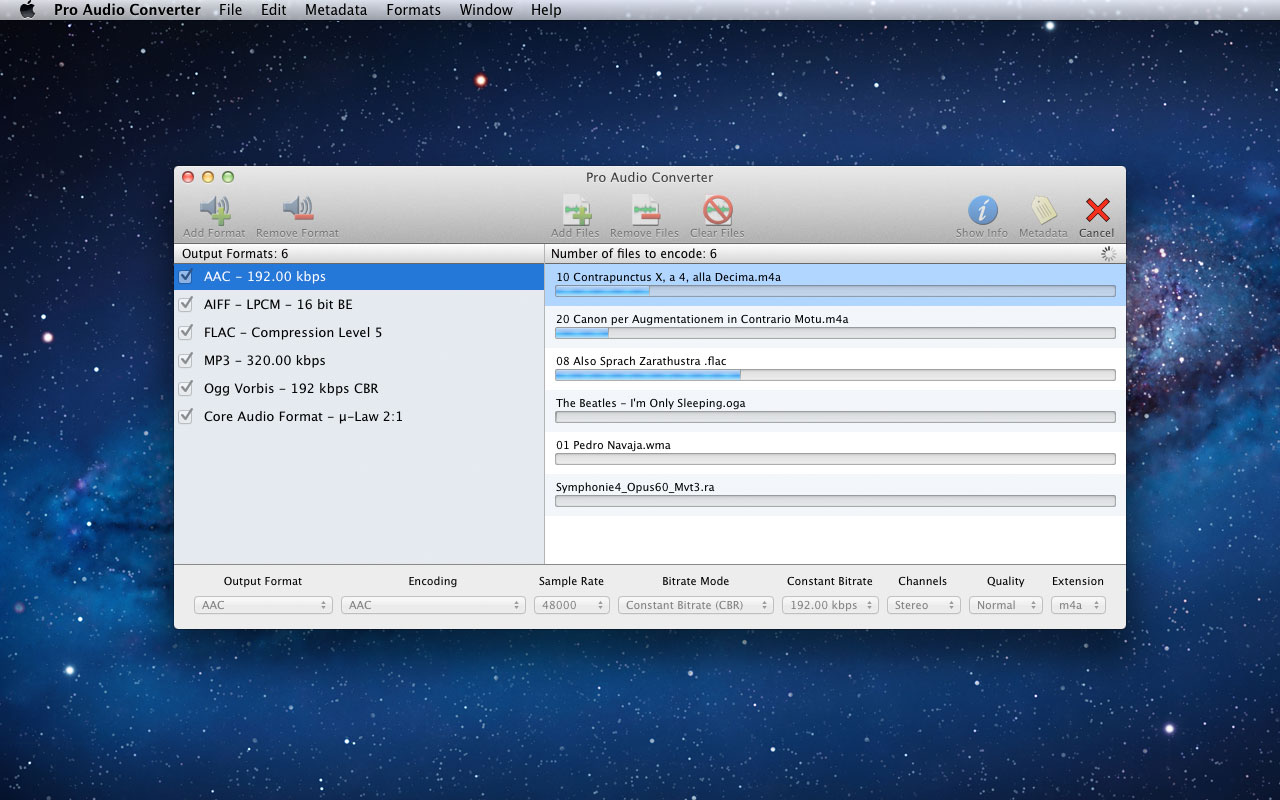The width and height of the screenshot is (1280, 800).
Task: Click the Remove Files toolbar icon
Action: click(x=644, y=211)
